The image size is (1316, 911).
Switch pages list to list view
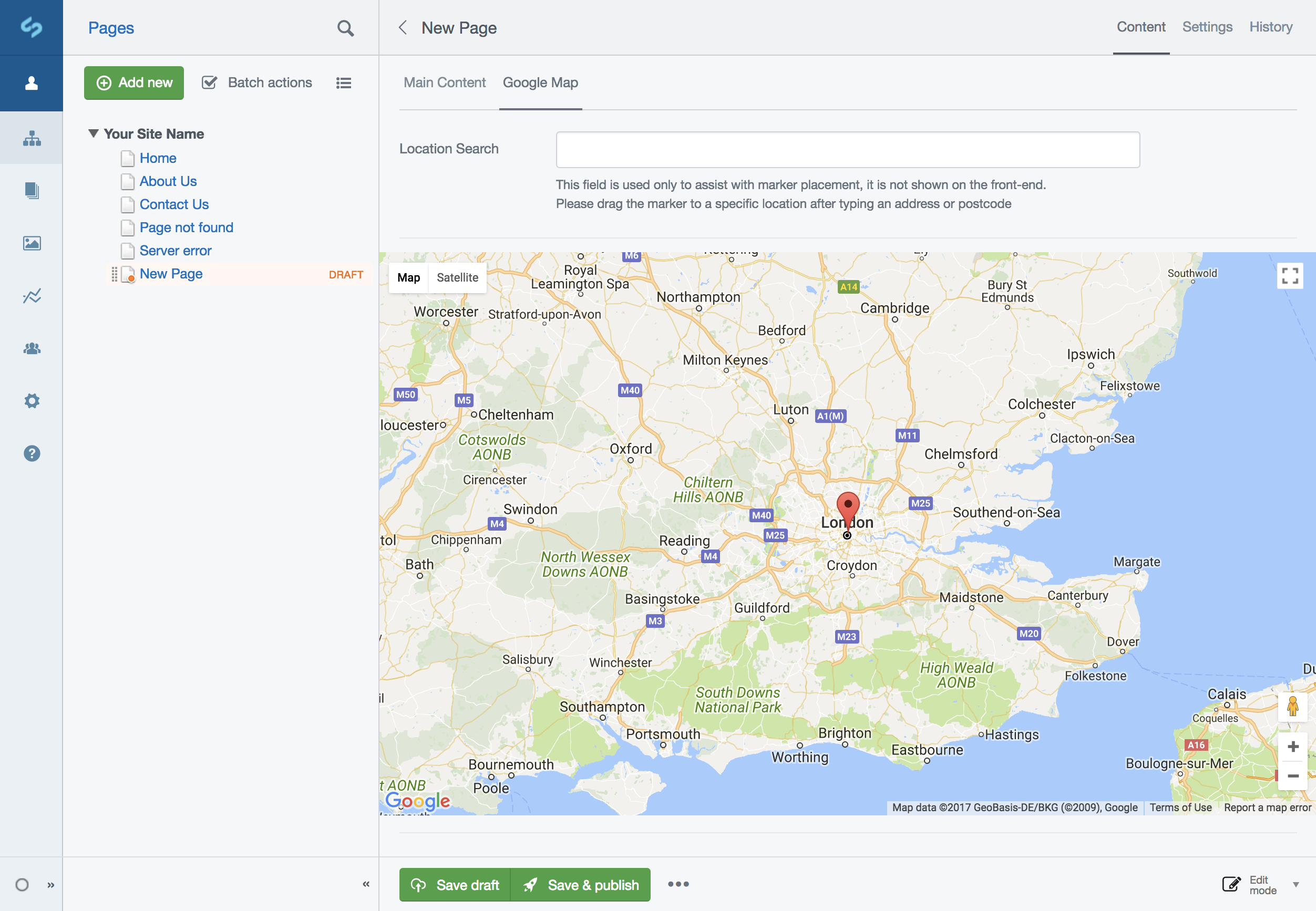click(x=343, y=84)
